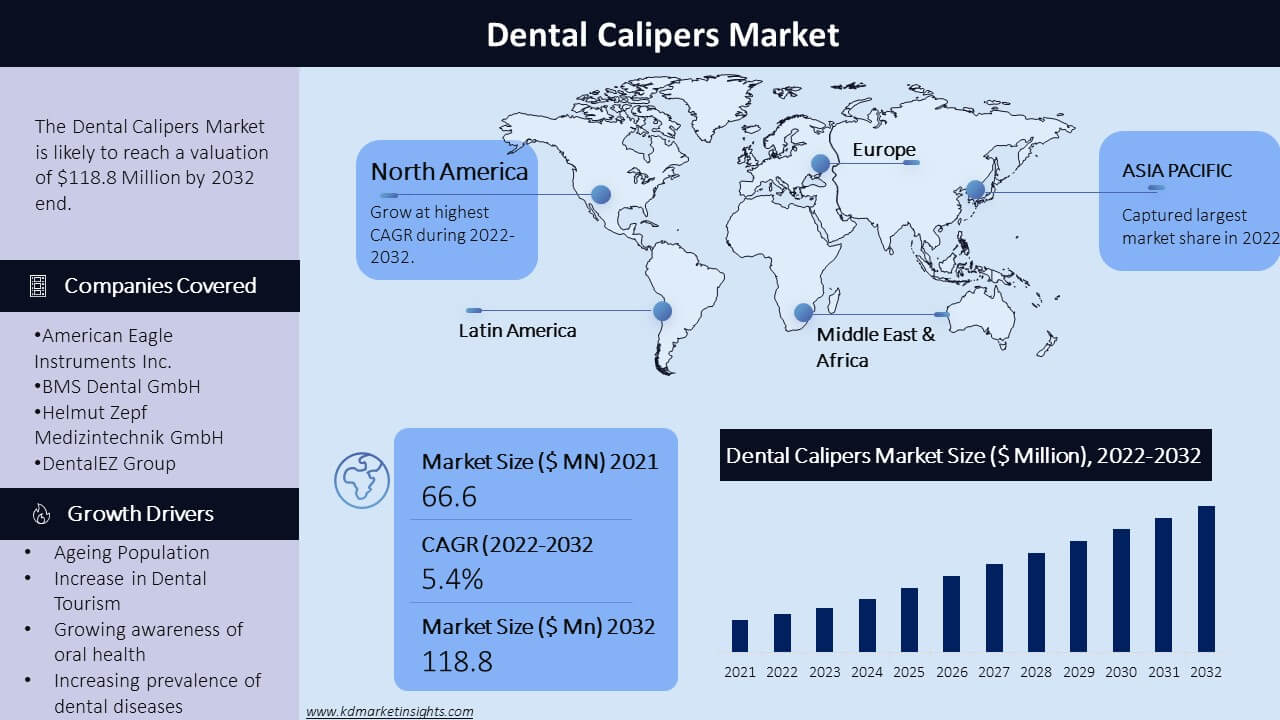Click the 2021 bar in chart
The image size is (1280, 720).
[x=740, y=636]
